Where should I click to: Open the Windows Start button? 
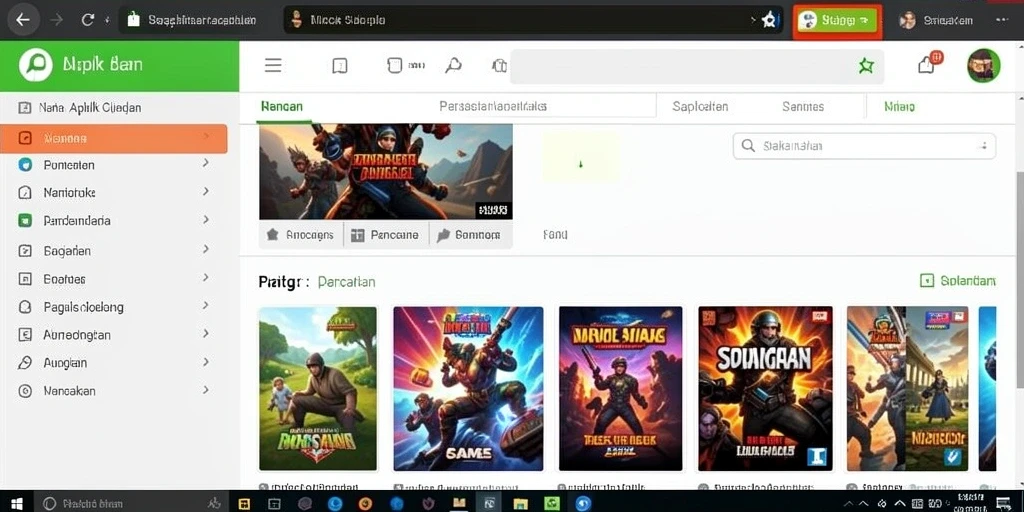coord(16,504)
